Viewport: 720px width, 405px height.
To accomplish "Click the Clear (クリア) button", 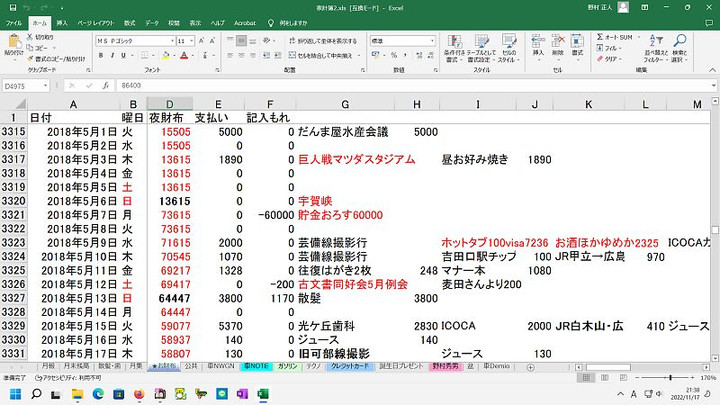I will pos(609,58).
